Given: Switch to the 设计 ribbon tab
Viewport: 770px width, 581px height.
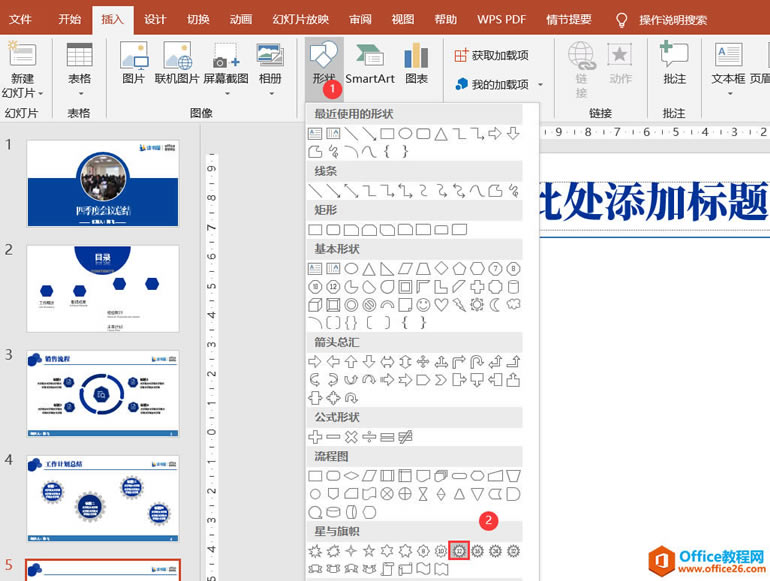Looking at the screenshot, I should click(155, 19).
